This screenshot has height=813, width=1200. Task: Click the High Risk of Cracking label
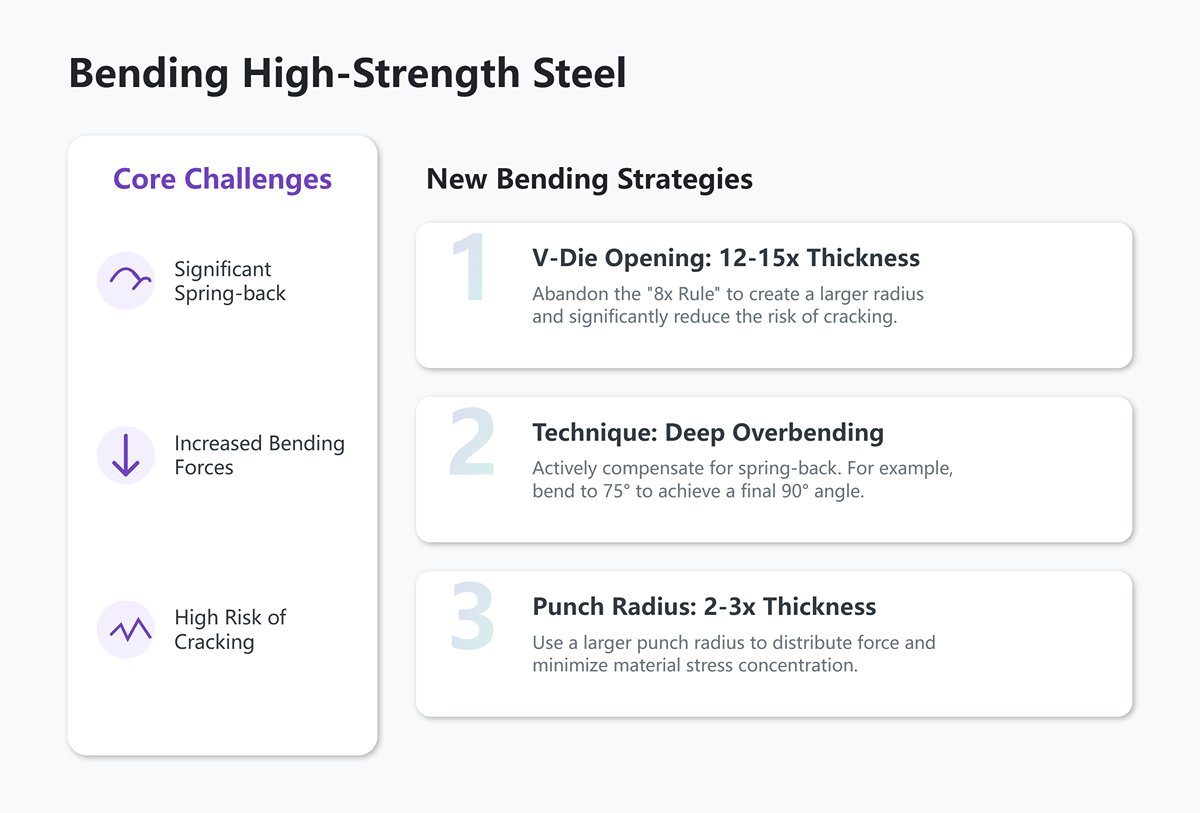point(229,629)
